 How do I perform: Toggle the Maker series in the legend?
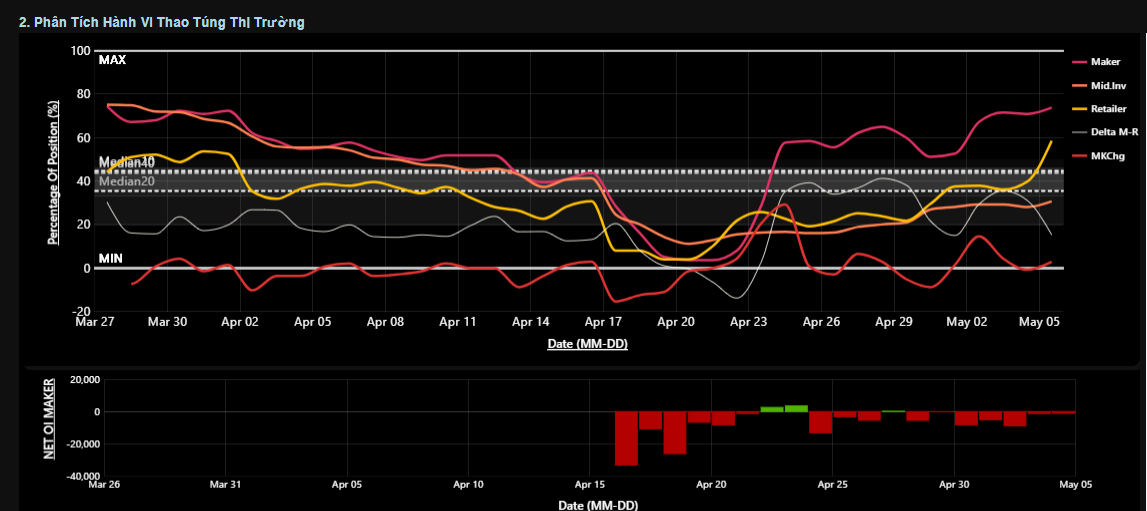[1105, 62]
